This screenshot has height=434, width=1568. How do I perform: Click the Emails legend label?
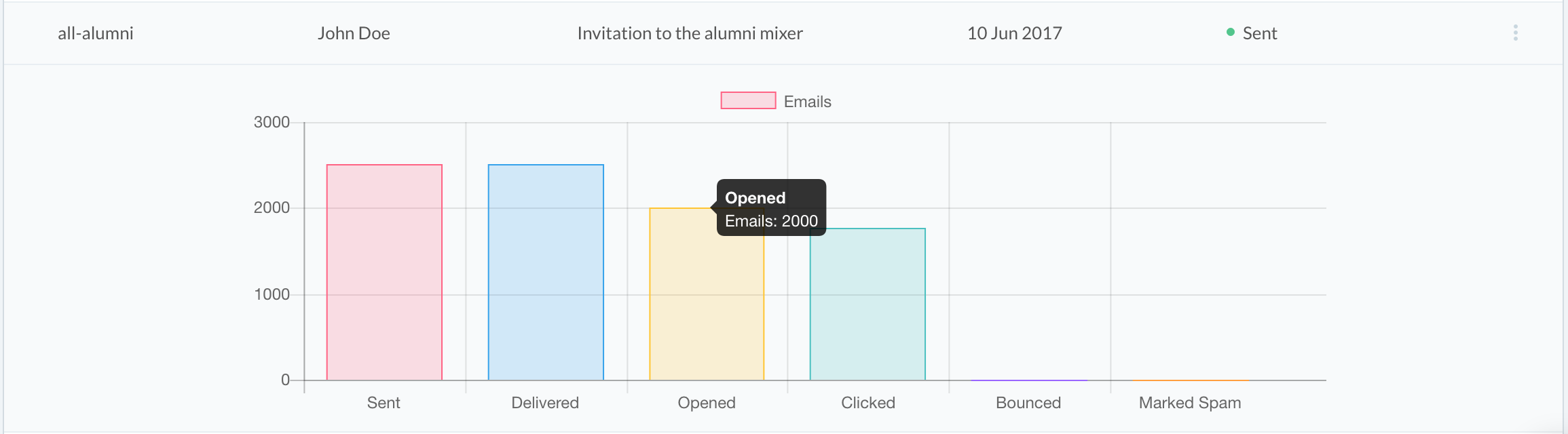pos(807,101)
